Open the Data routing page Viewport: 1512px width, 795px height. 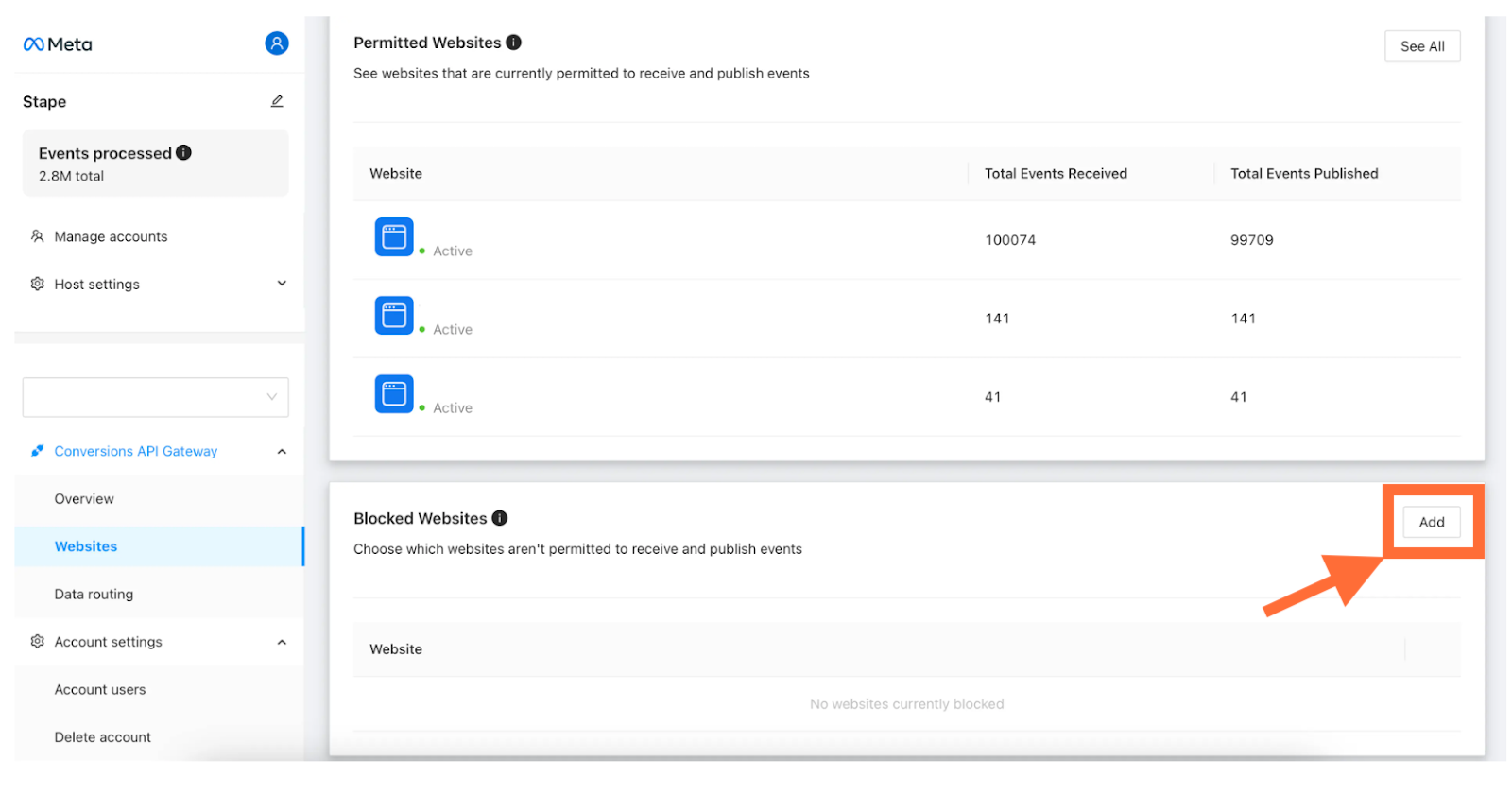pos(94,595)
